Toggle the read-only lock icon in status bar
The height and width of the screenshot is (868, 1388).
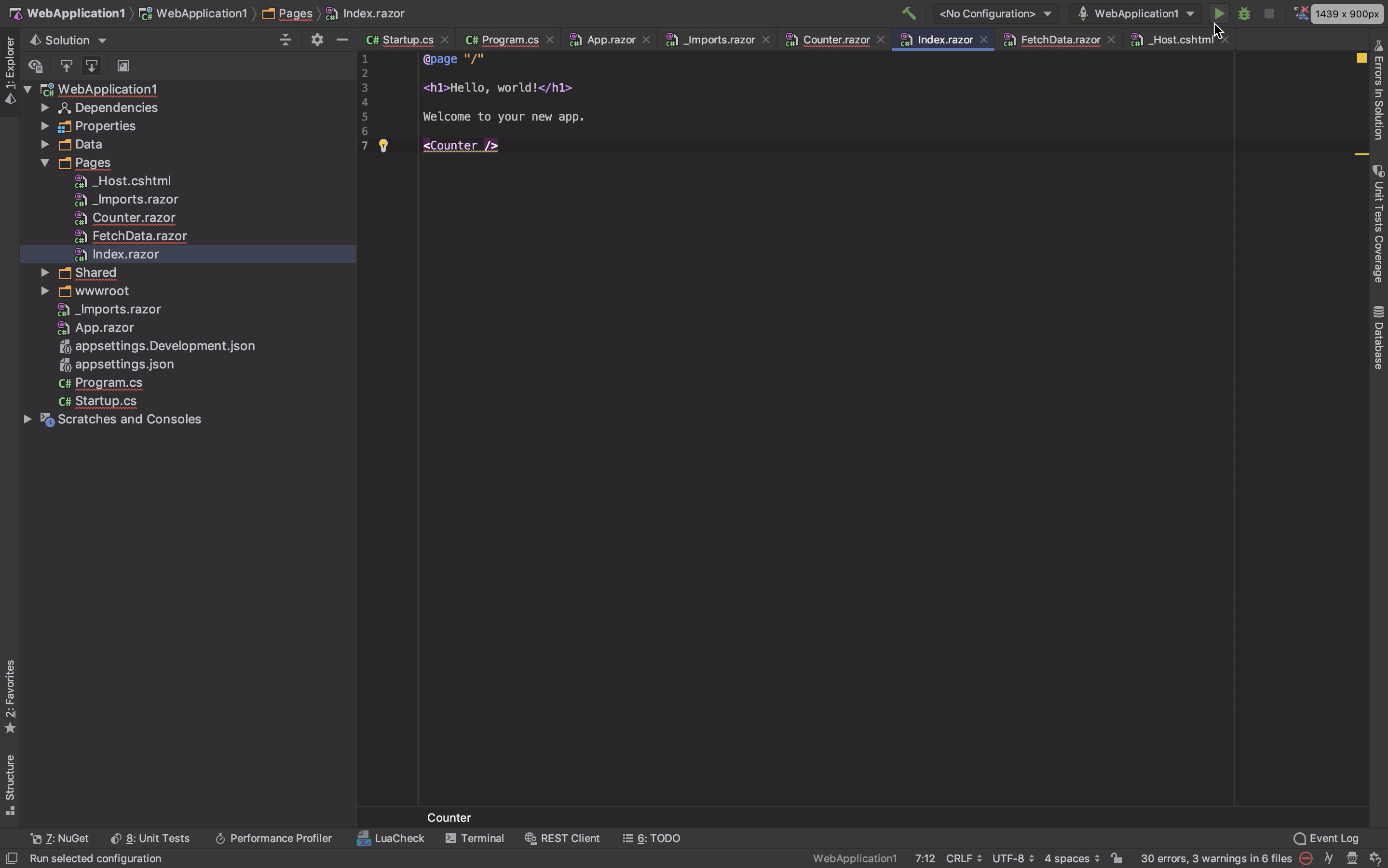click(1116, 858)
